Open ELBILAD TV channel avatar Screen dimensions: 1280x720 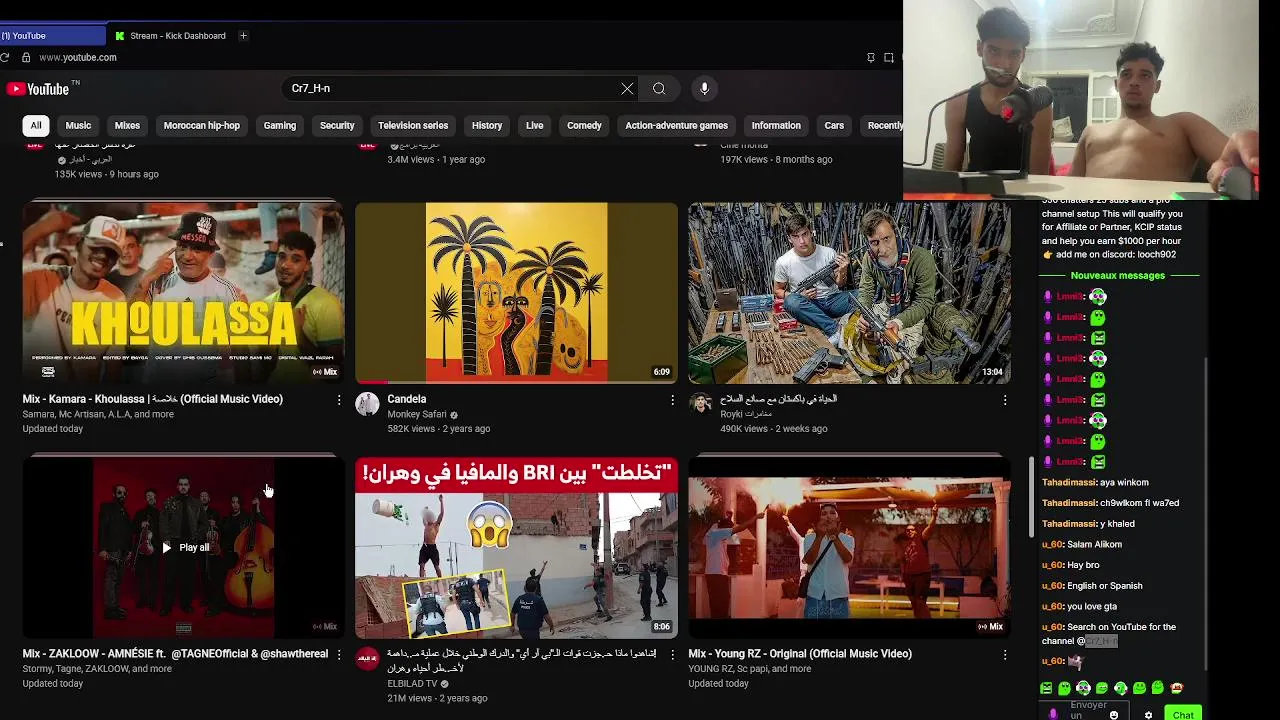click(x=367, y=658)
